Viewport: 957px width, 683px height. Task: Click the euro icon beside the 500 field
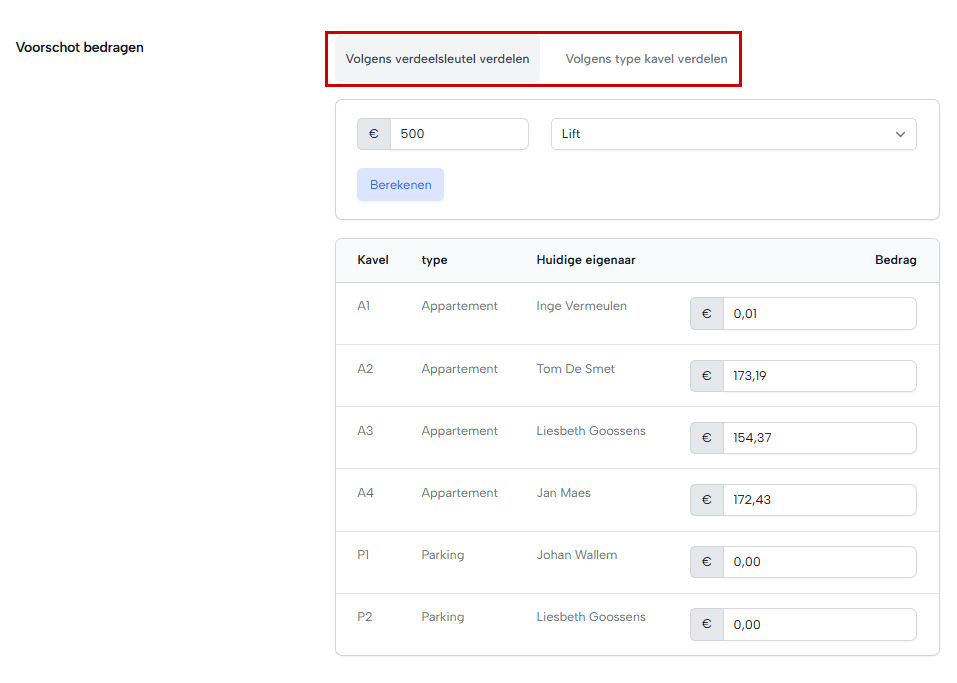374,134
